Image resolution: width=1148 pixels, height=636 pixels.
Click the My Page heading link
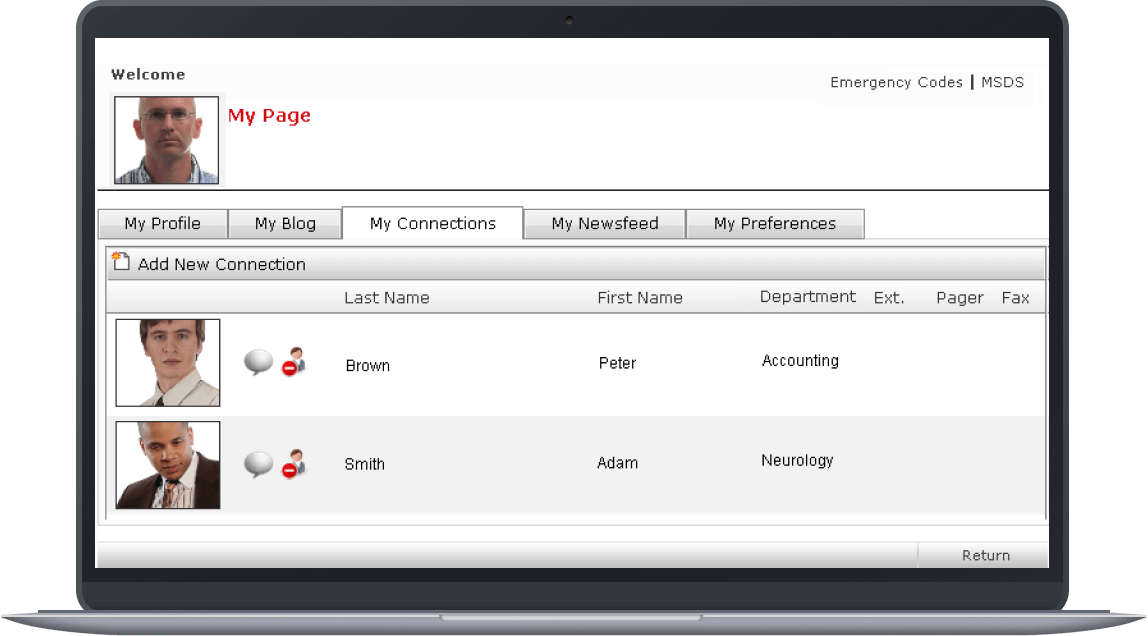[269, 115]
